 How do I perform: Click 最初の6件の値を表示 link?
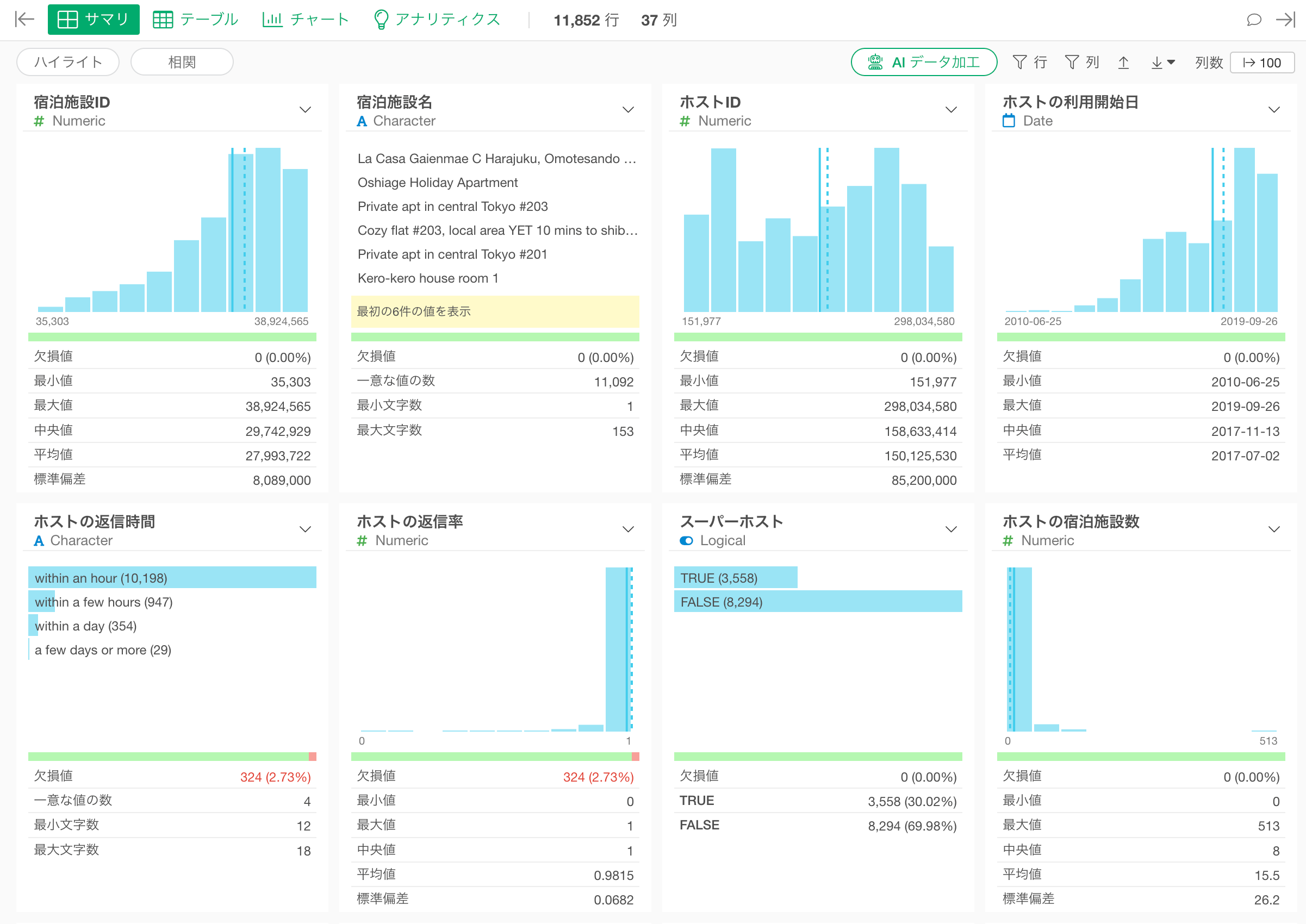(413, 311)
